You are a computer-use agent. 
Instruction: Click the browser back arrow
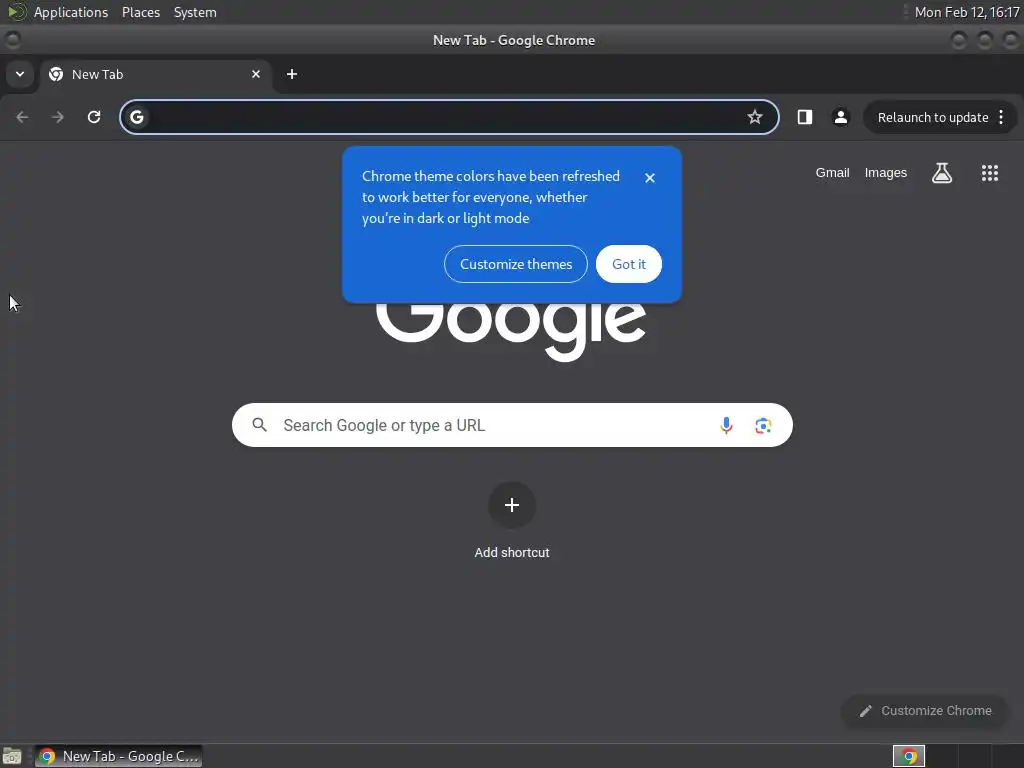click(22, 117)
